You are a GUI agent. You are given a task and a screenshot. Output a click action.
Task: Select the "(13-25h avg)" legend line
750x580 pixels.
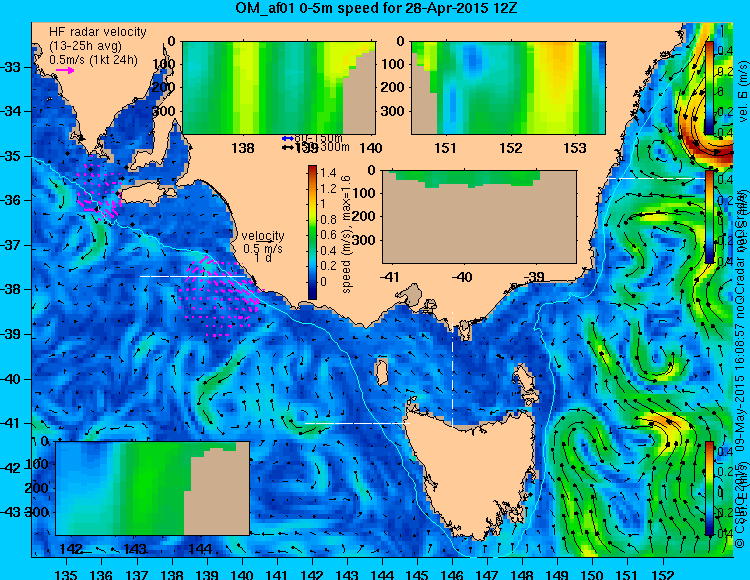[85, 46]
